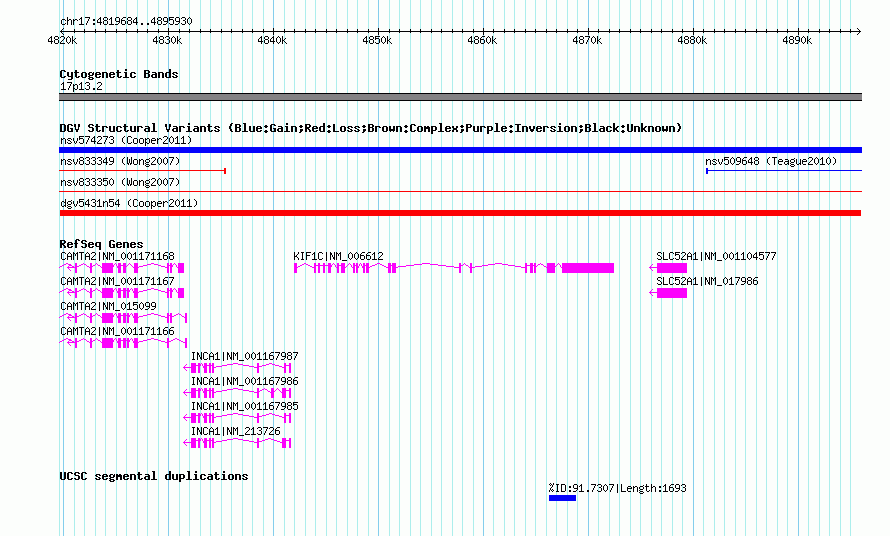Click the SLC52A1 NM_001104577 exon block

672,268
